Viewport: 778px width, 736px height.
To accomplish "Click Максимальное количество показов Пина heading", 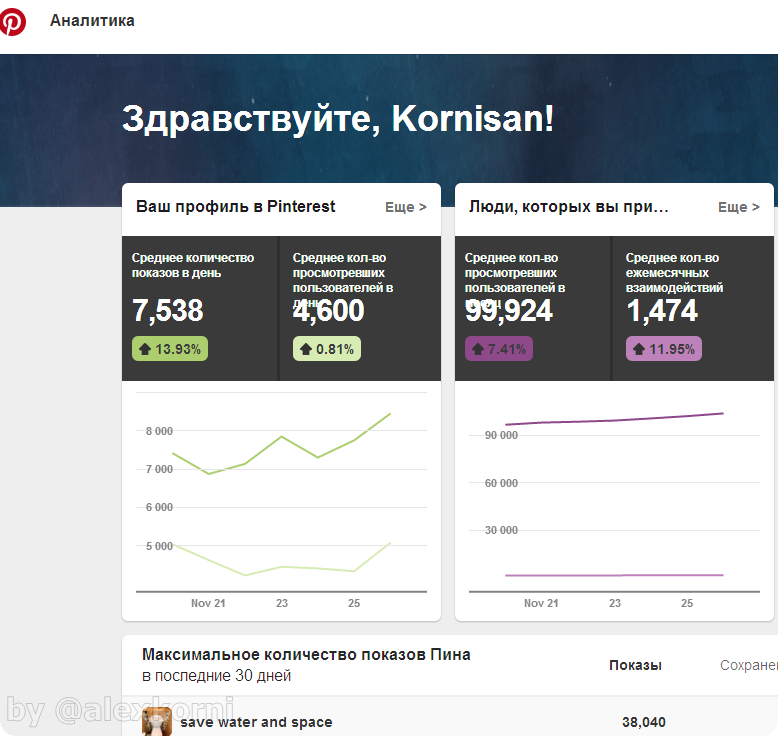I will (x=306, y=655).
